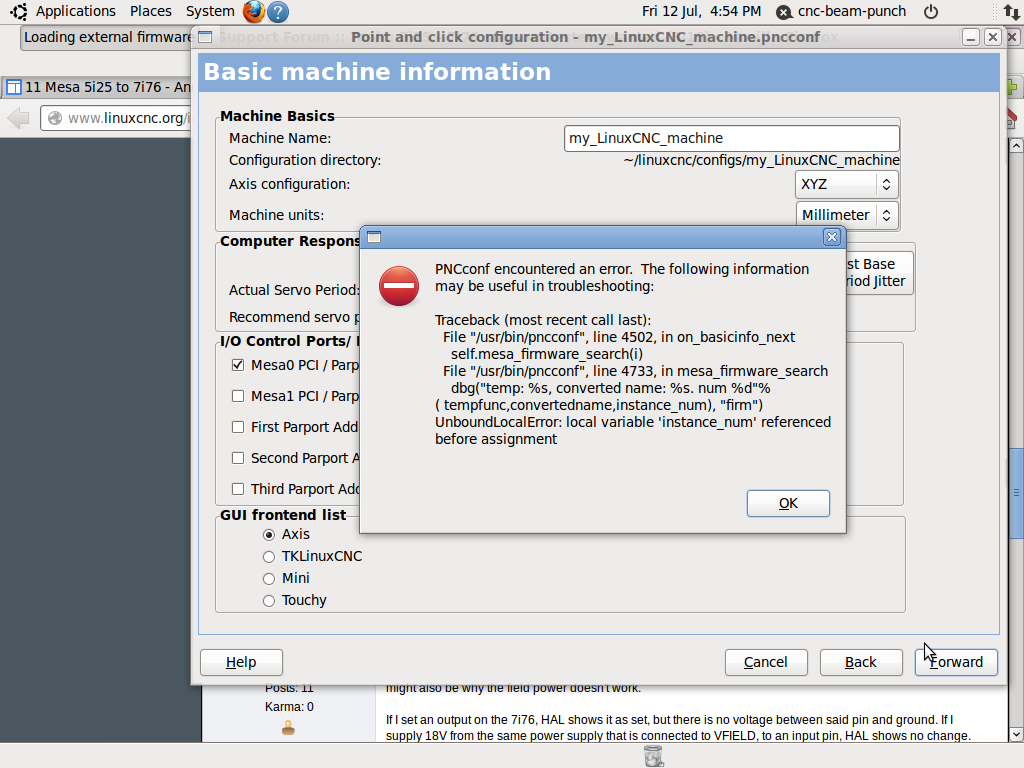Click the Back button in pncconf
Screen dimensions: 1024x768
click(x=861, y=662)
